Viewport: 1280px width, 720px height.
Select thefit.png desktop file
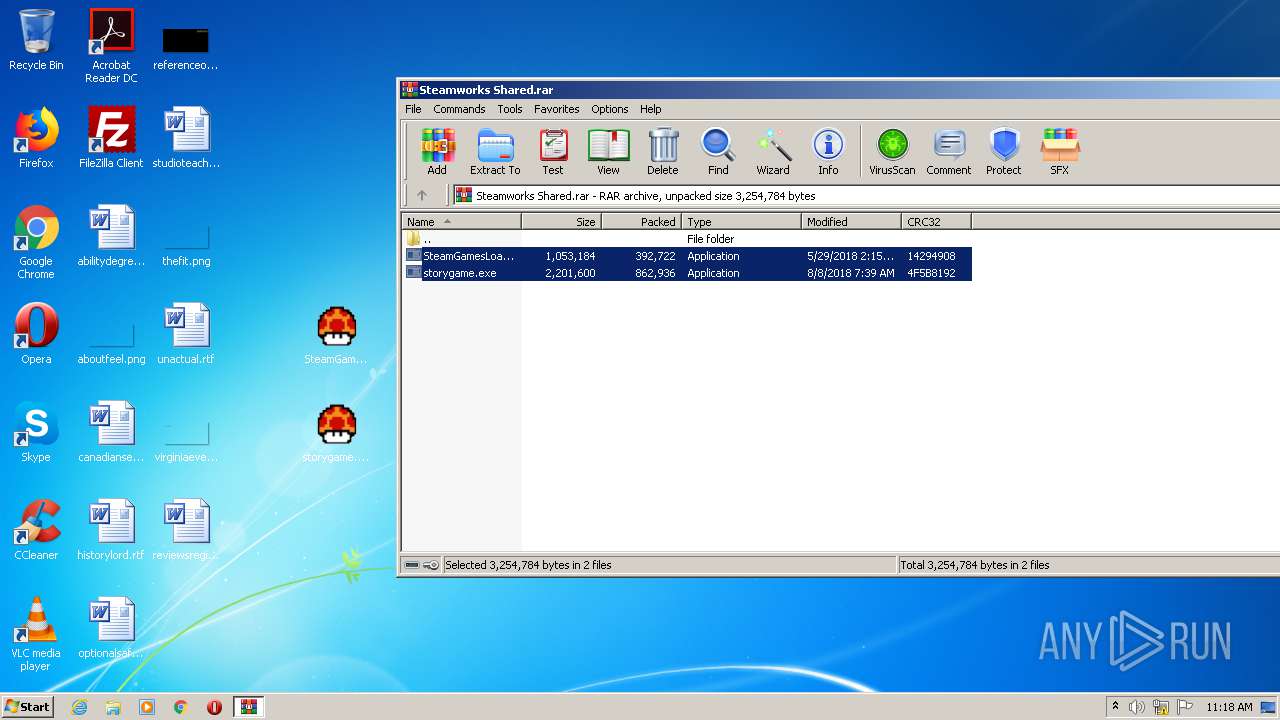click(186, 242)
